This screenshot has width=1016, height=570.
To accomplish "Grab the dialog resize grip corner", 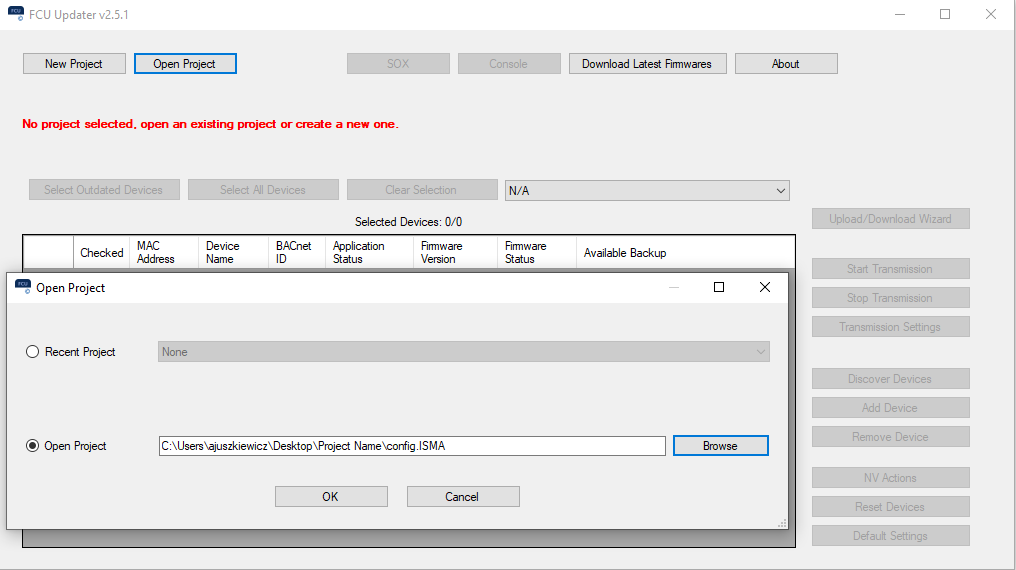I will (x=782, y=524).
